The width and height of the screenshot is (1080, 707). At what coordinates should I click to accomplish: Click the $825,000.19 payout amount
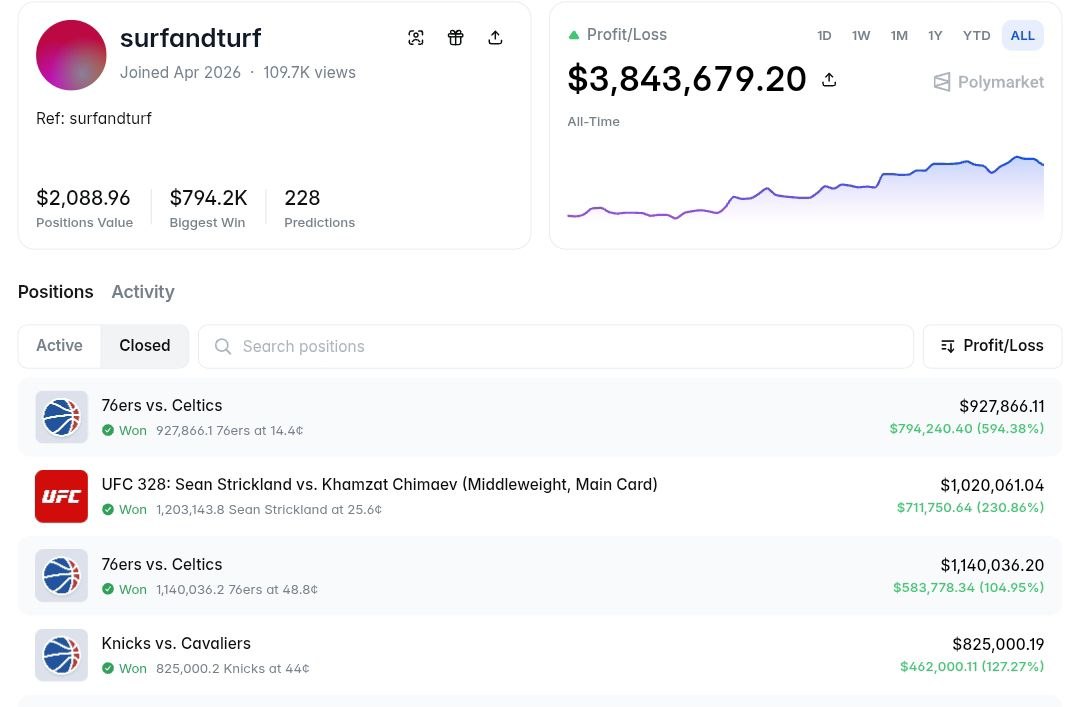[998, 644]
